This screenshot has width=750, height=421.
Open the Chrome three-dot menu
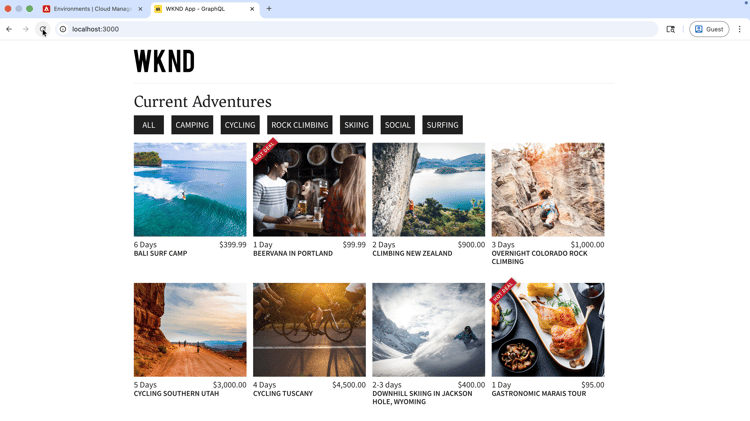(739, 29)
